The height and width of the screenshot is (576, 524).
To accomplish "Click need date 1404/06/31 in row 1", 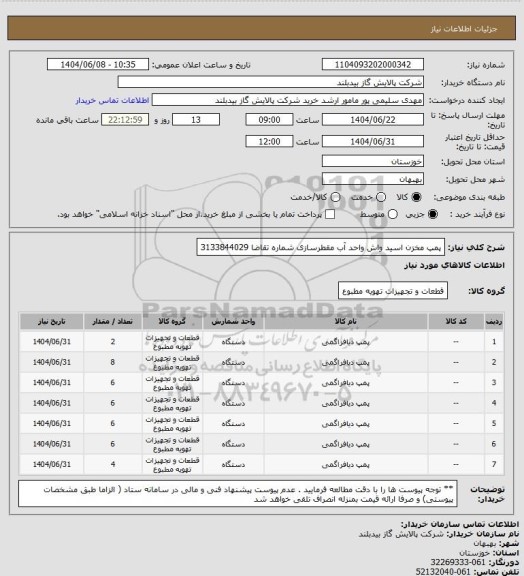I will [x=51, y=342].
